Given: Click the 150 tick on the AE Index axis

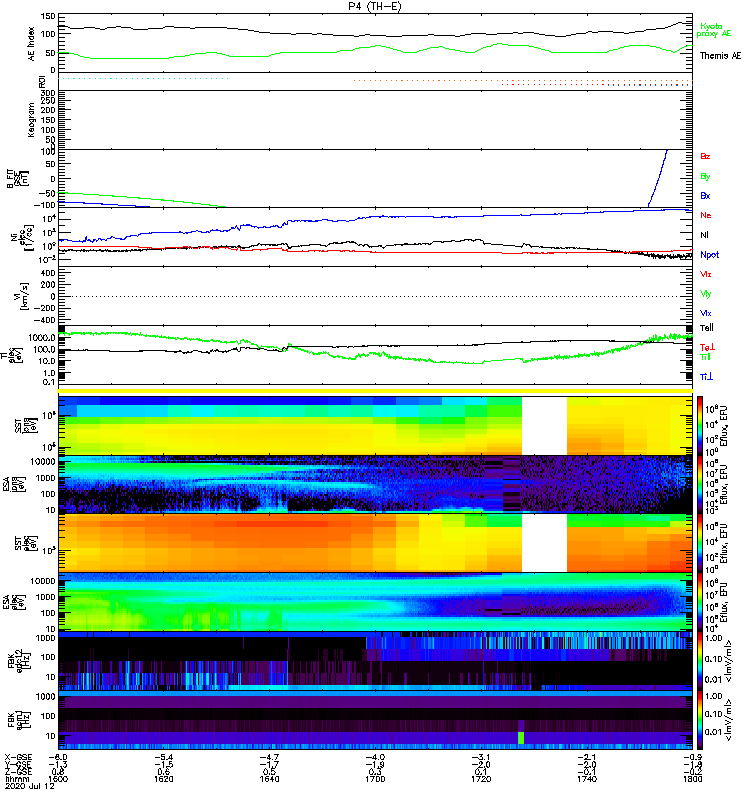Looking at the screenshot, I should [x=48, y=17].
